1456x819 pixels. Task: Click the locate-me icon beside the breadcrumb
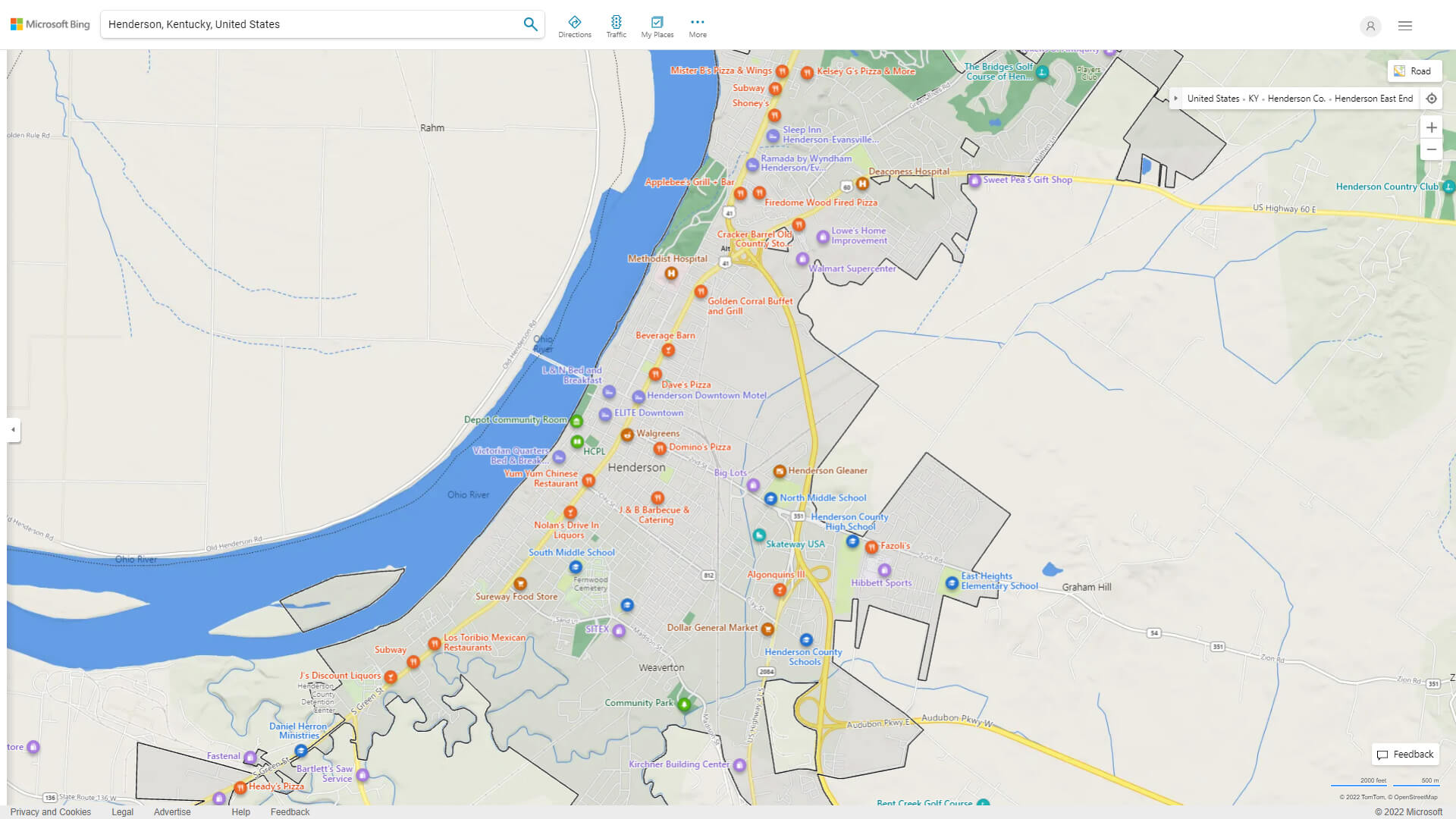pyautogui.click(x=1432, y=98)
